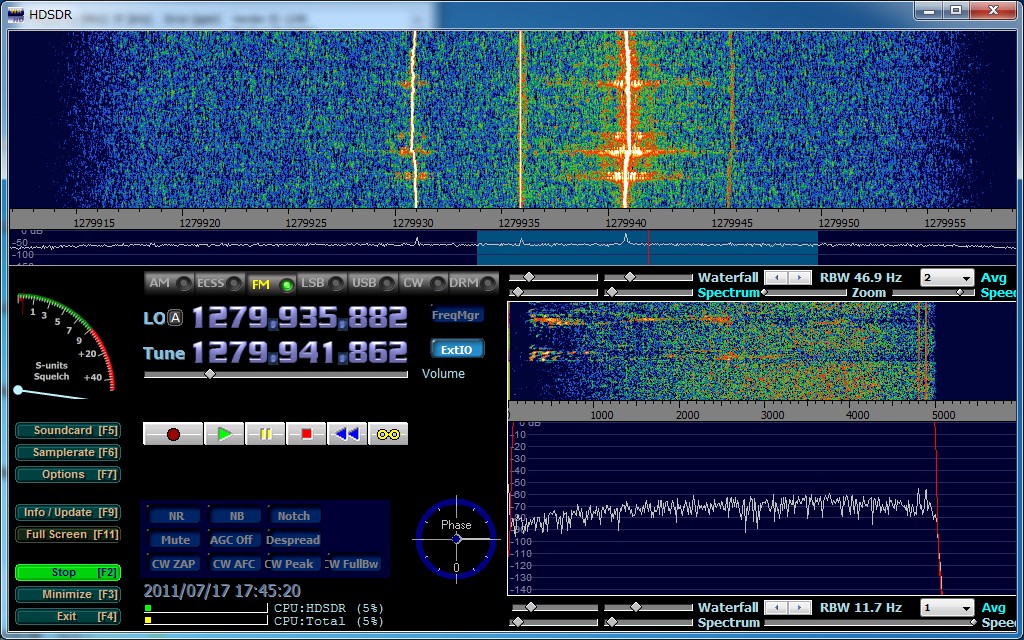Click upper RBW 46.9 Hz right arrow
Screen dimensions: 1024x640
pyautogui.click(x=799, y=278)
